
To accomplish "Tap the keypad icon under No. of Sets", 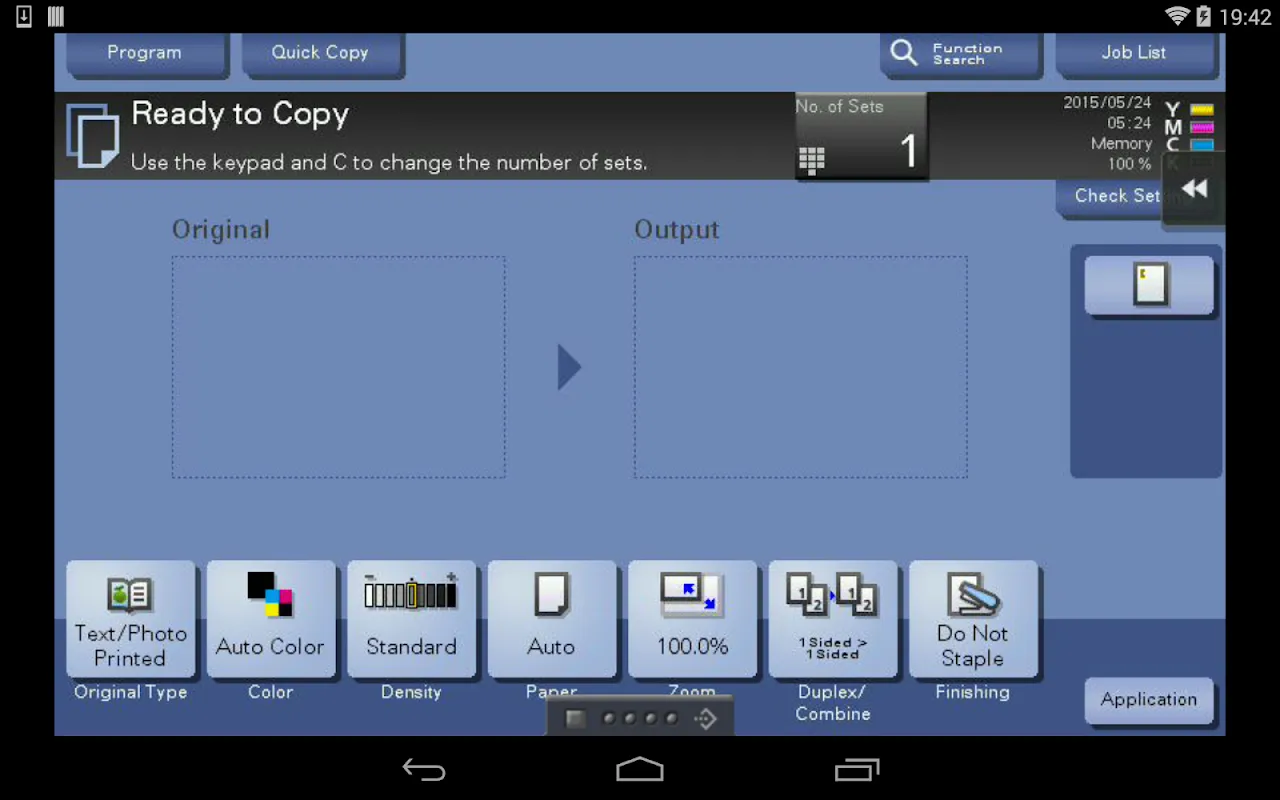I will [x=810, y=160].
